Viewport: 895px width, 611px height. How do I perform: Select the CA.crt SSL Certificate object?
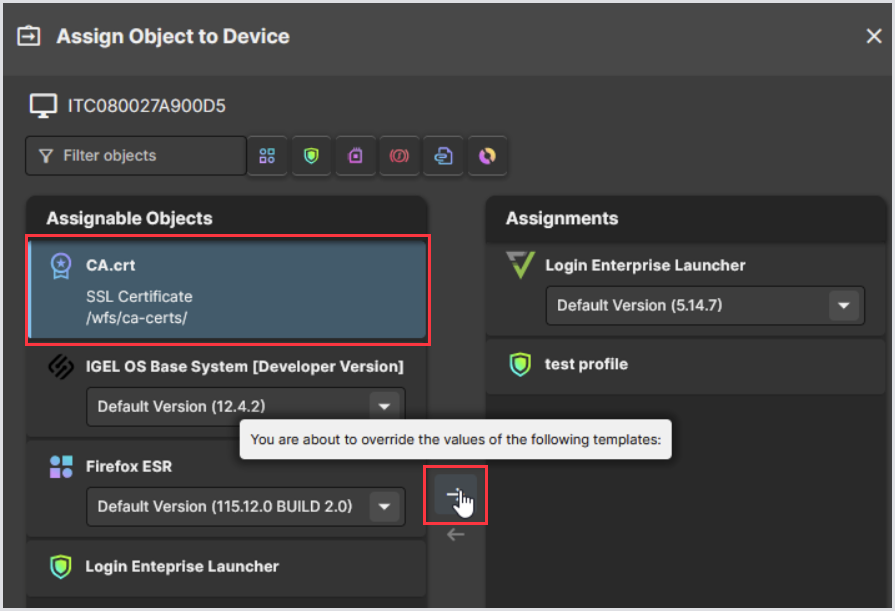228,287
